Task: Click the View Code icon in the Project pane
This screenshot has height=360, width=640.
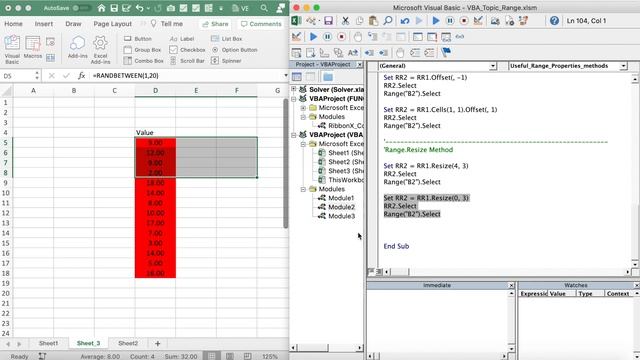Action: tap(297, 77)
